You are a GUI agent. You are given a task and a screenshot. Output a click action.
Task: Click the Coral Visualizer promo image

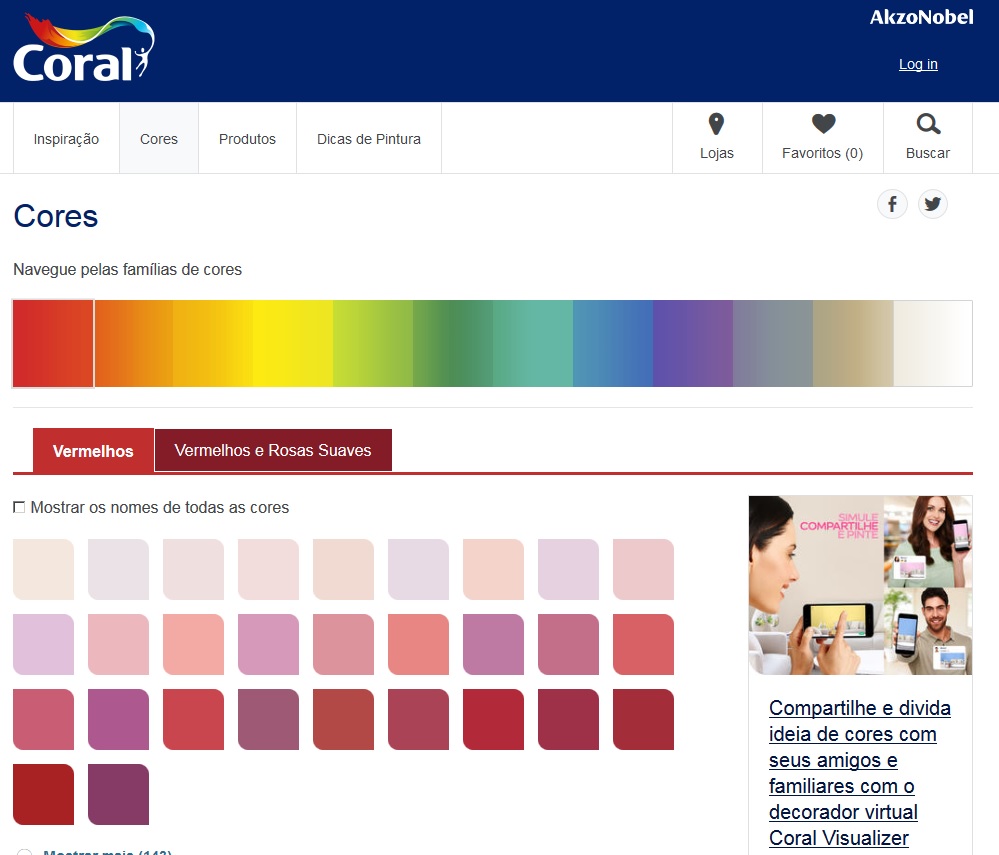(x=860, y=585)
